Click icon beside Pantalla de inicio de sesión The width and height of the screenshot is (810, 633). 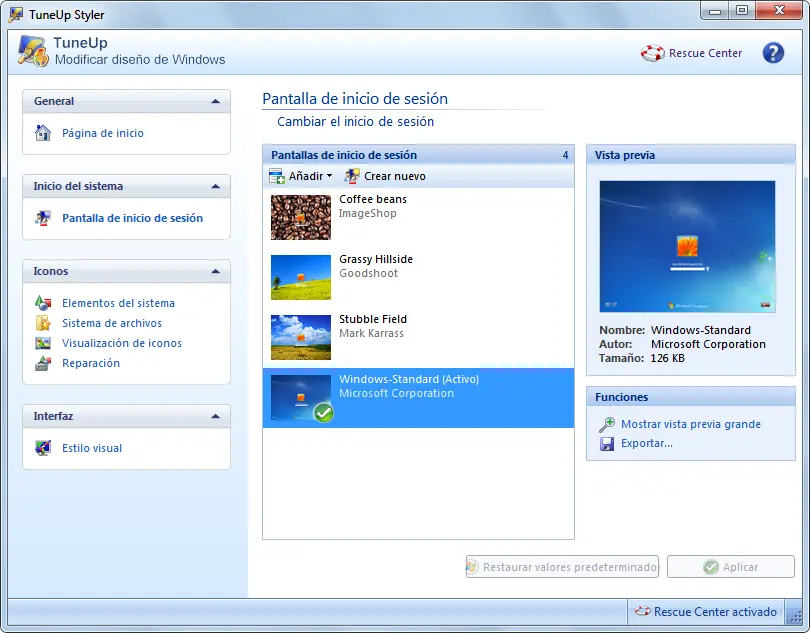[x=43, y=218]
